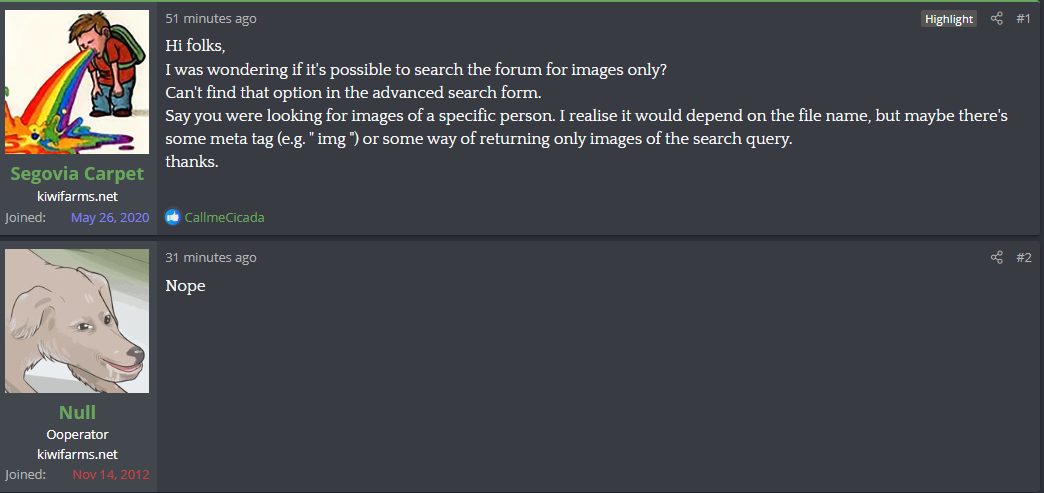
Task: Click the "51 minutes ago" timestamp
Action: 211,19
